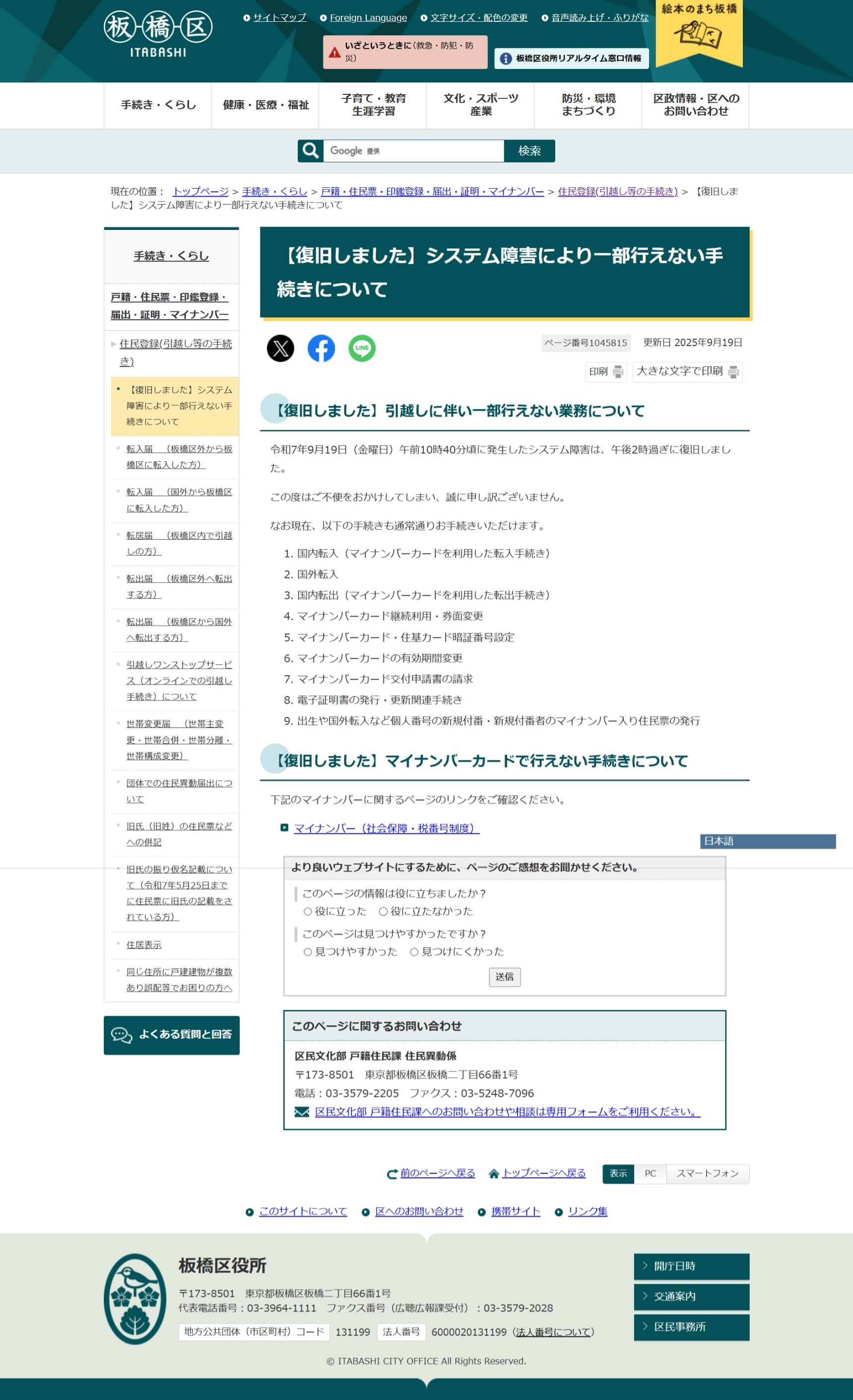Open 住居表示 sidebar link
Image resolution: width=853 pixels, height=1400 pixels.
point(144,945)
